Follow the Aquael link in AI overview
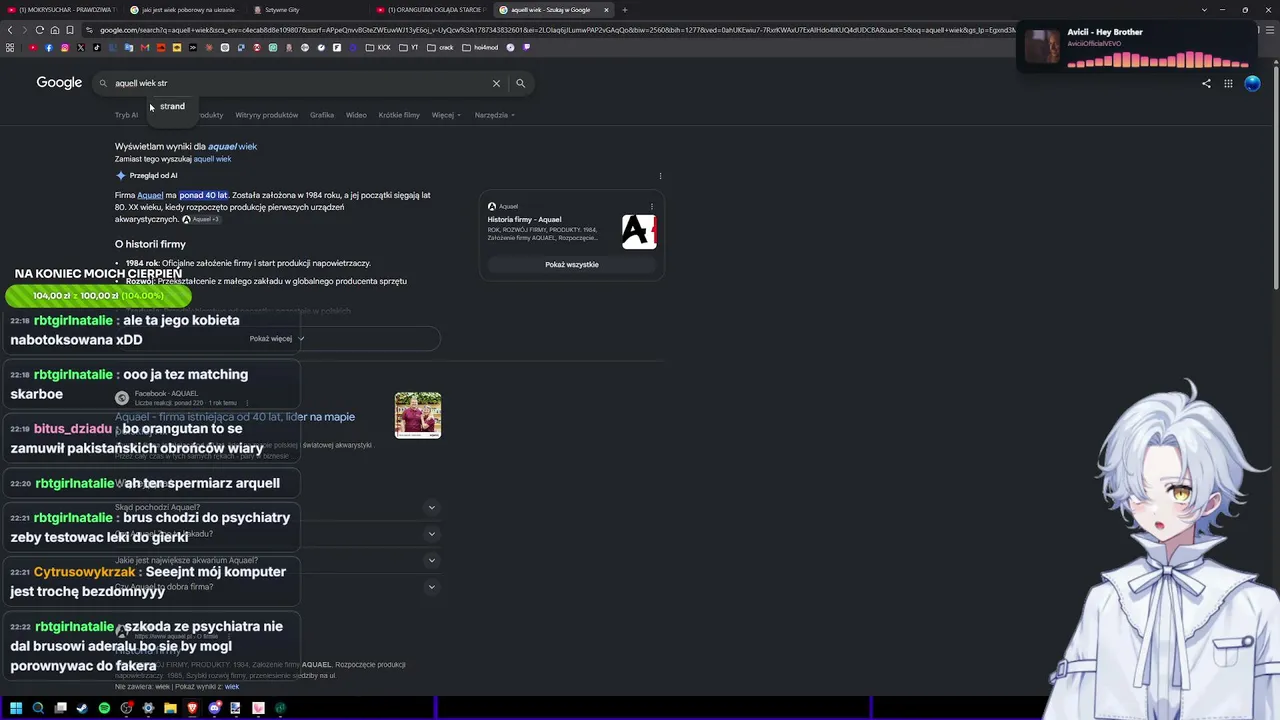The image size is (1280, 720). pos(150,195)
